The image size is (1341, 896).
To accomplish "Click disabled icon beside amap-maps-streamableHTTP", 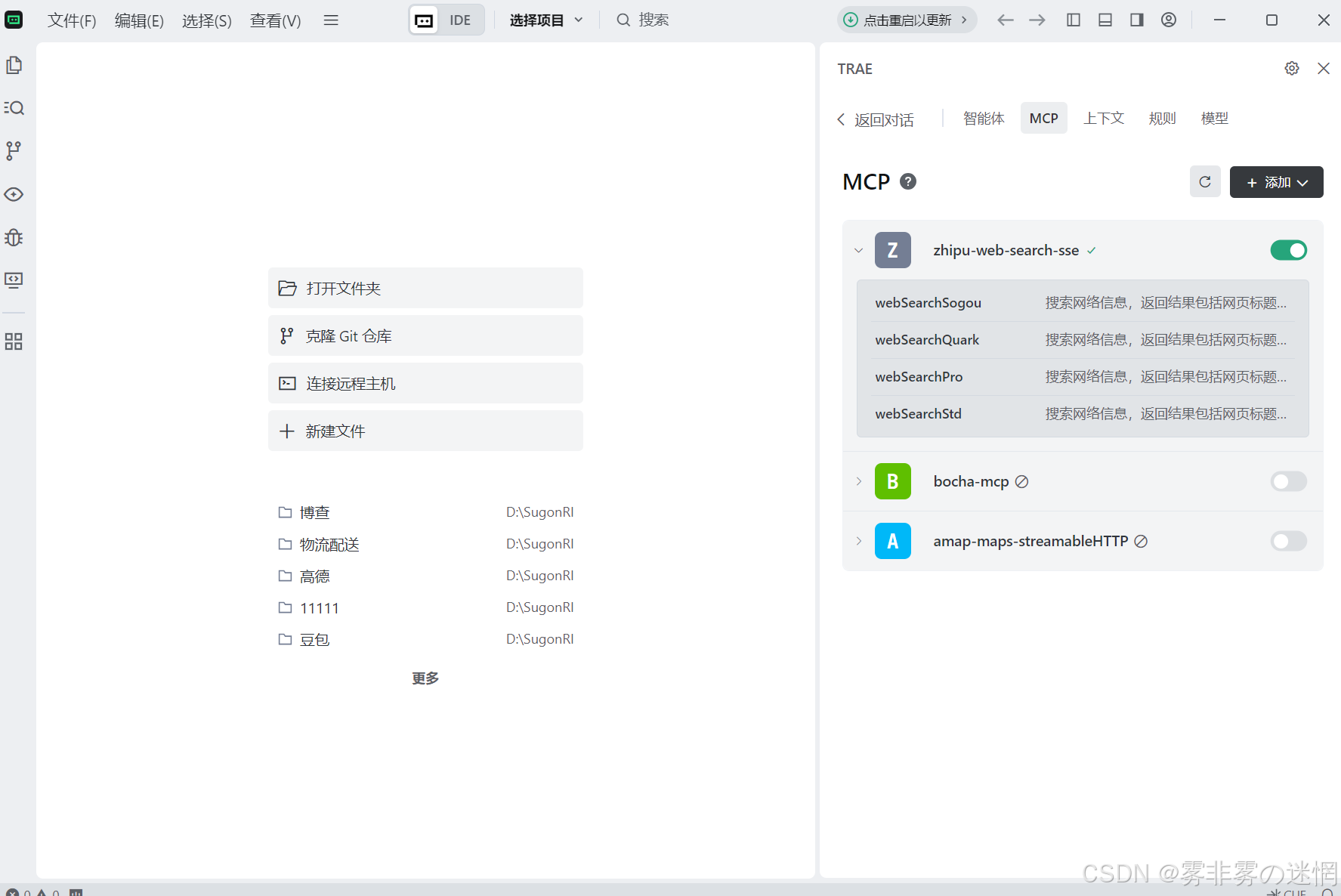I will [x=1141, y=541].
